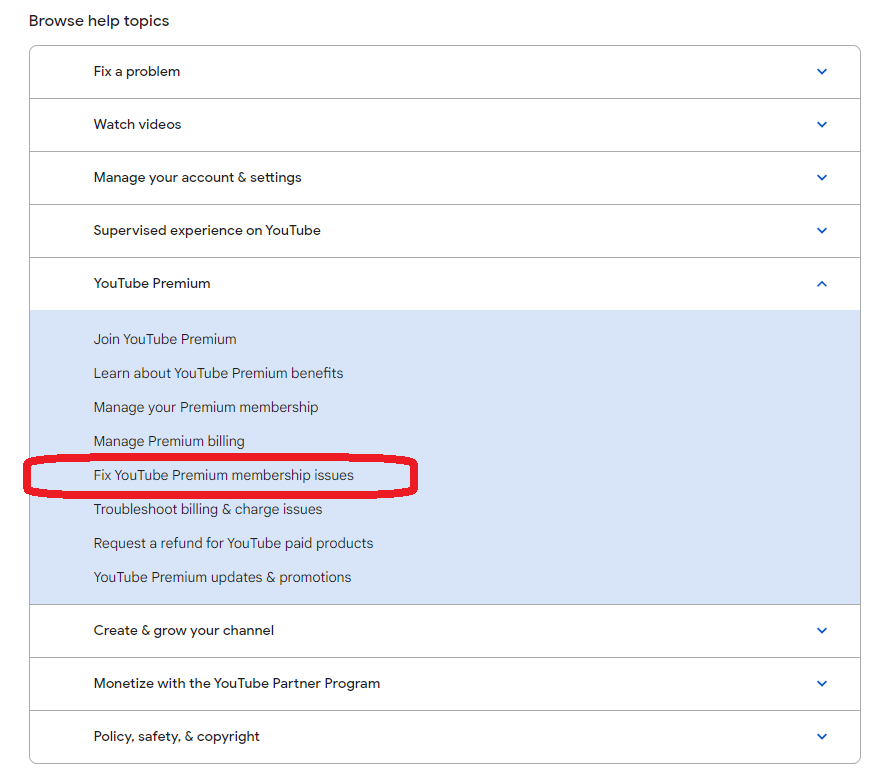Expand the Fix a problem chevron
Viewport: 875px width, 778px height.
click(x=821, y=71)
